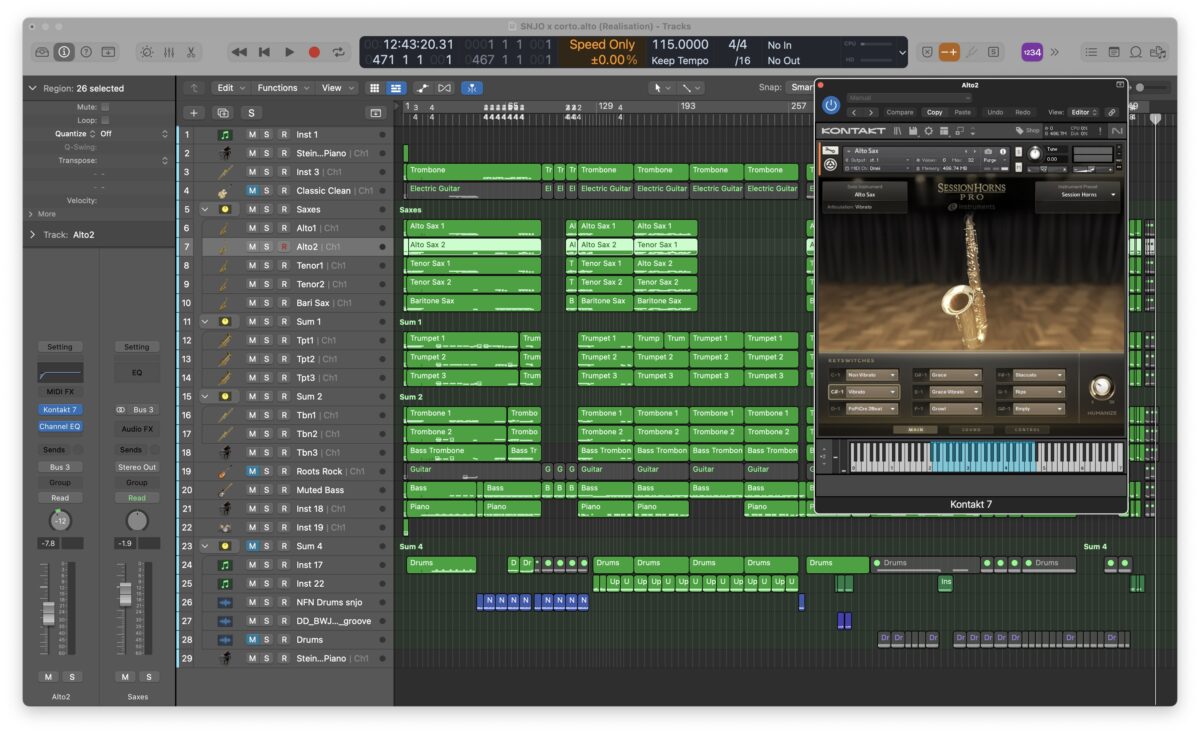Toggle Kontakt plugin power button

coord(831,105)
